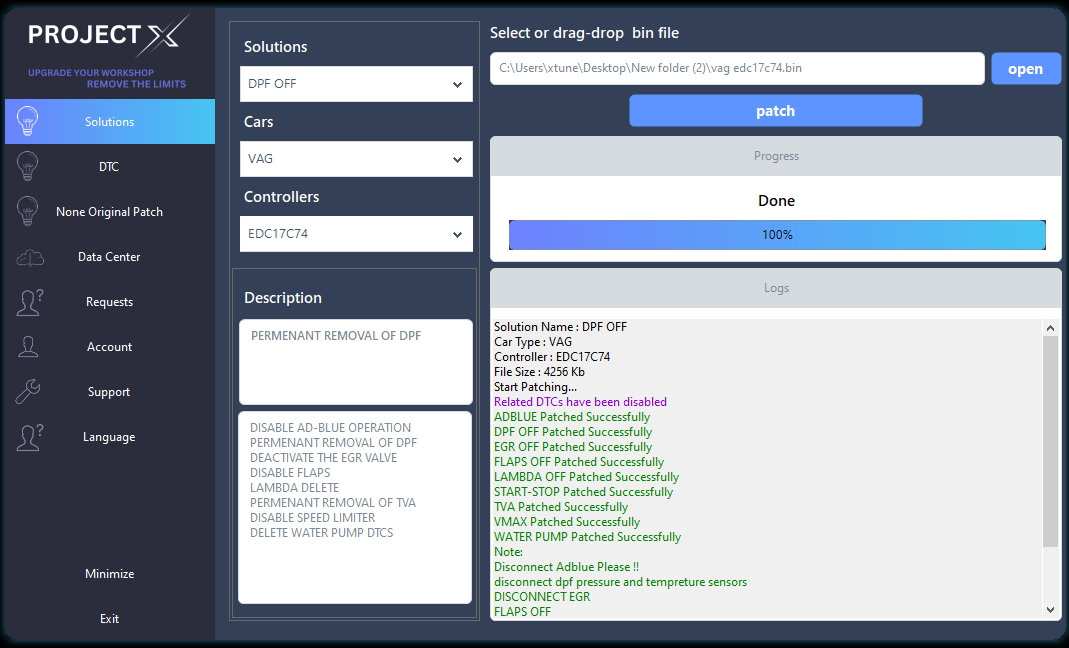Click the Language person-question icon
The height and width of the screenshot is (648, 1069).
pos(29,437)
